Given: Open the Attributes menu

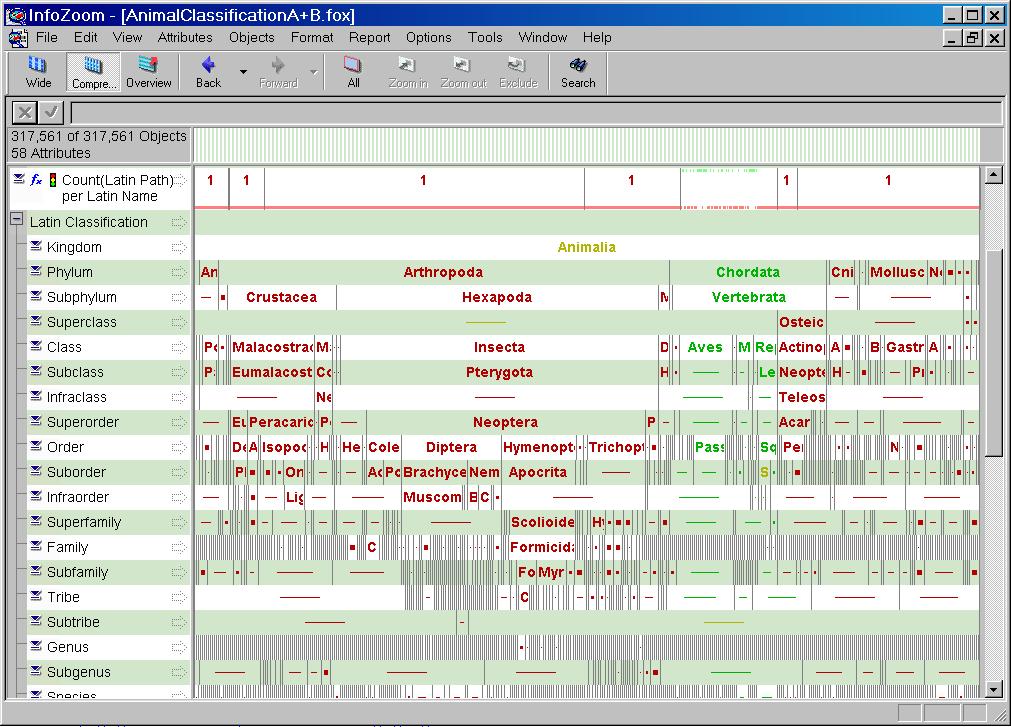Looking at the screenshot, I should [185, 37].
